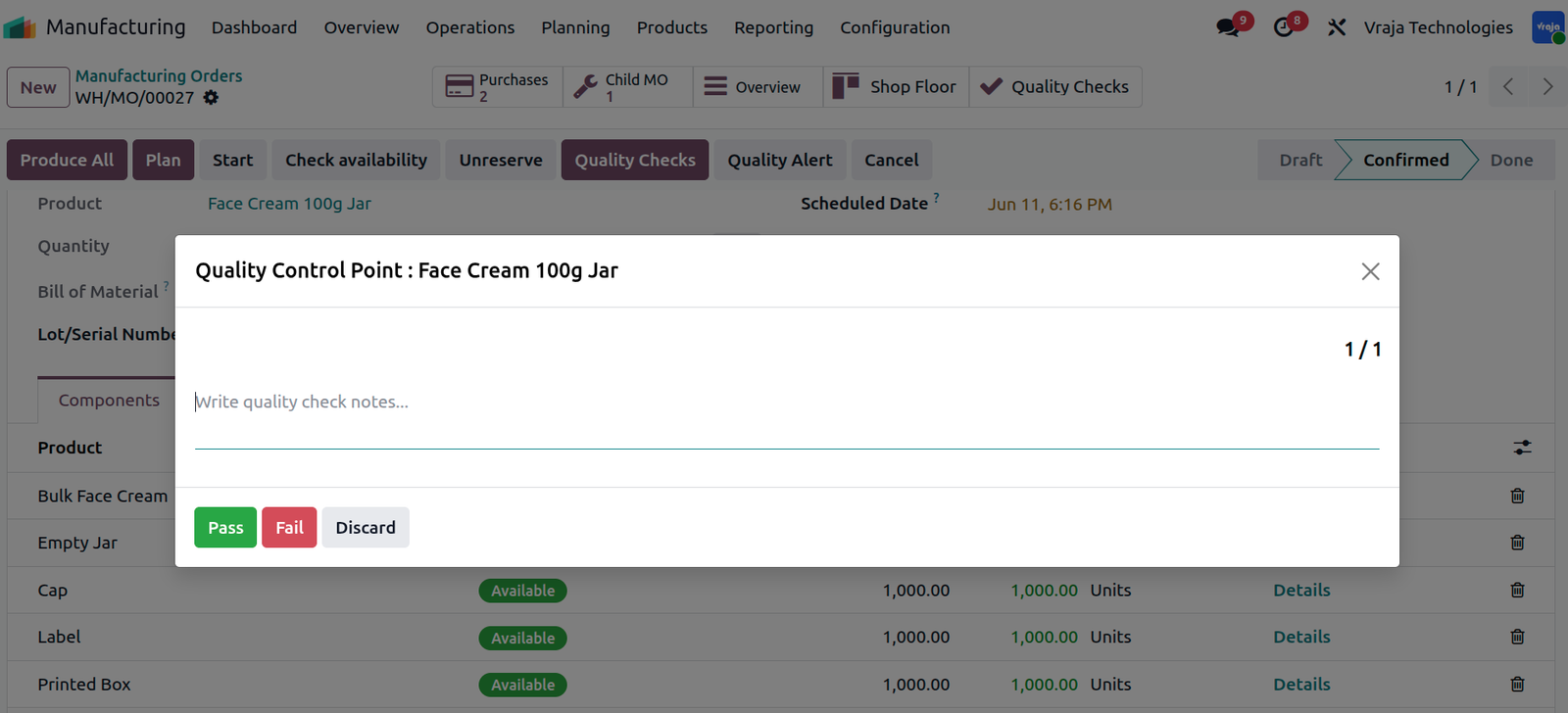Click the Available badge in the Label row
1568x713 pixels.
click(522, 638)
